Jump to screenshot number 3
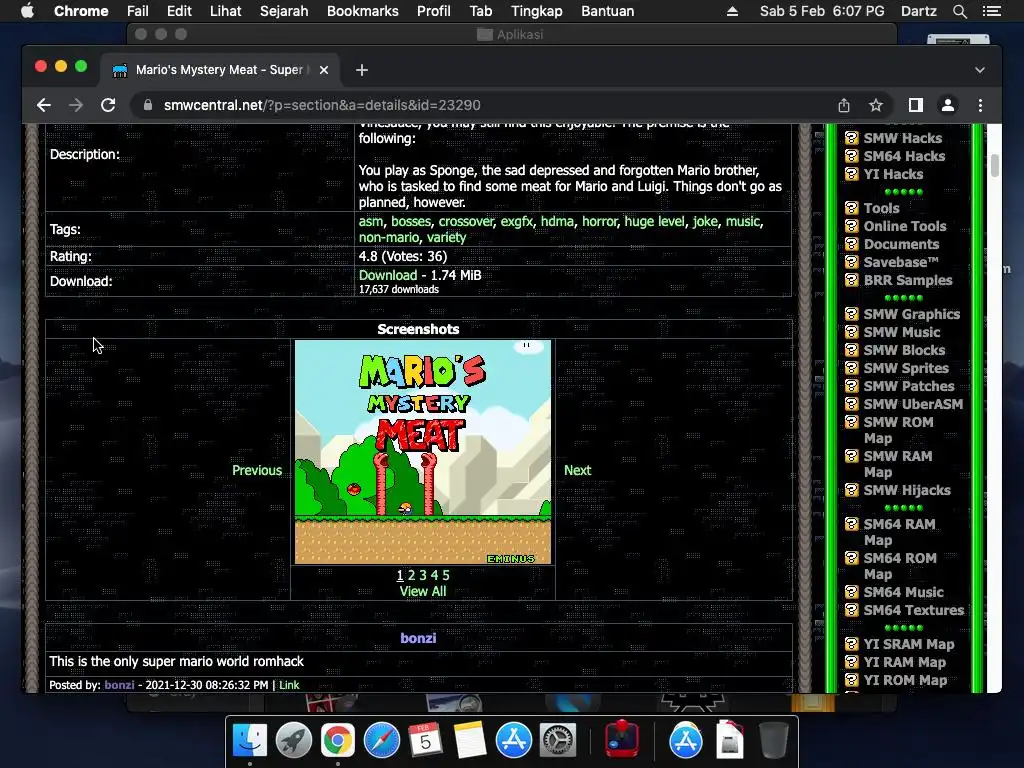Viewport: 1024px width, 768px height. coord(423,575)
